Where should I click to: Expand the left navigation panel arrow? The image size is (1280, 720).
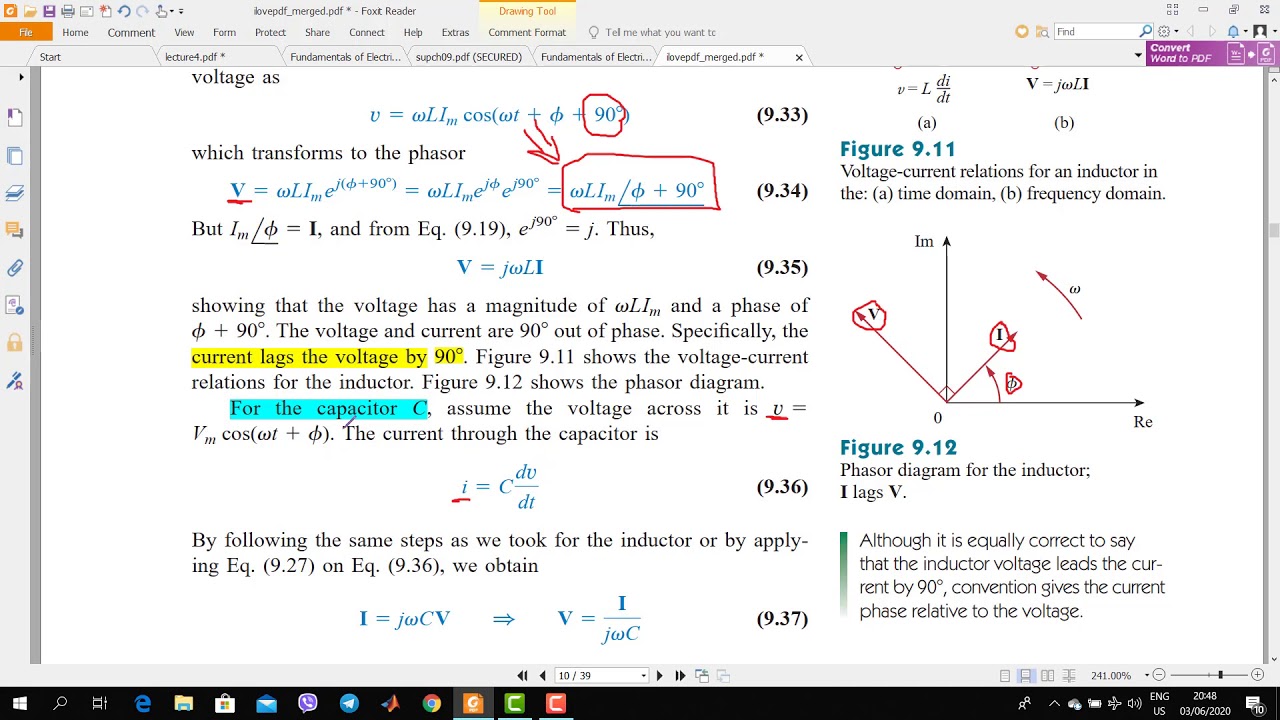[x=21, y=77]
